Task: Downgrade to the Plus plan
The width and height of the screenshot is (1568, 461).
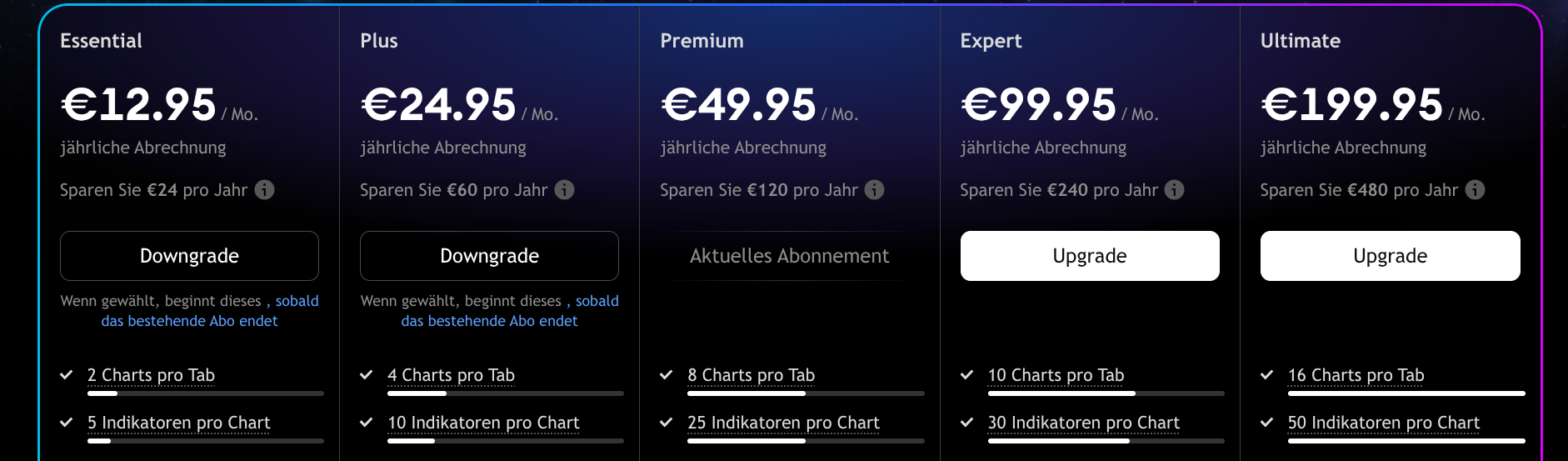Action: tap(489, 256)
